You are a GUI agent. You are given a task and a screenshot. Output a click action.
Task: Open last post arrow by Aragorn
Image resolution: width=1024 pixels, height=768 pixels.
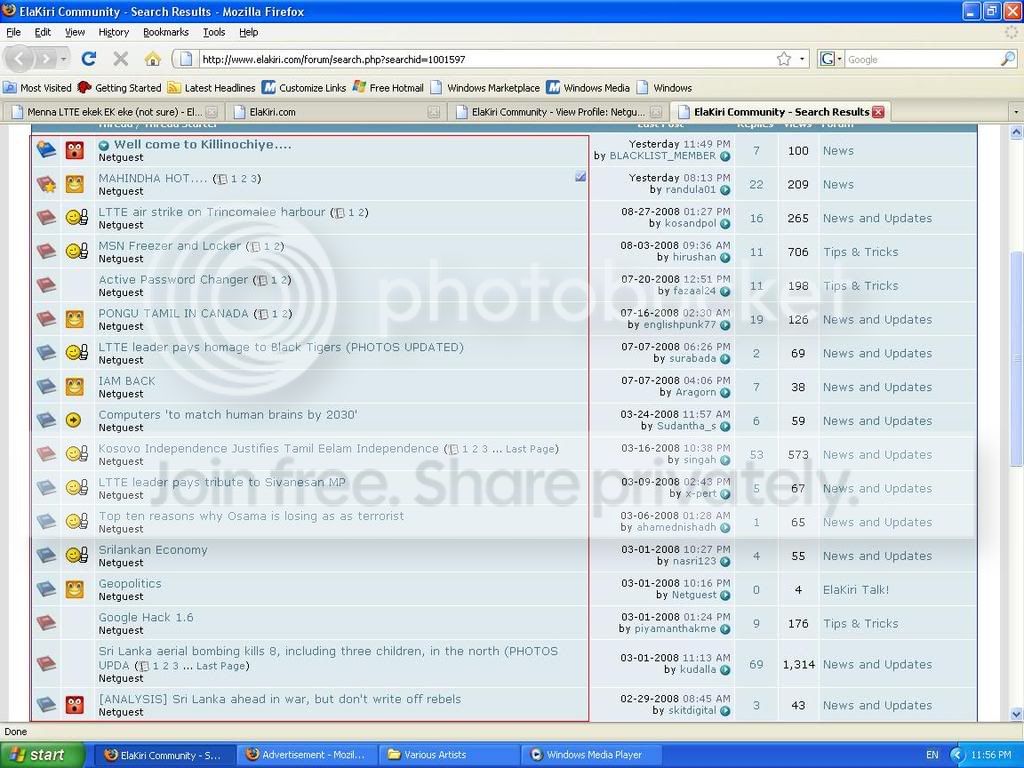pos(725,393)
